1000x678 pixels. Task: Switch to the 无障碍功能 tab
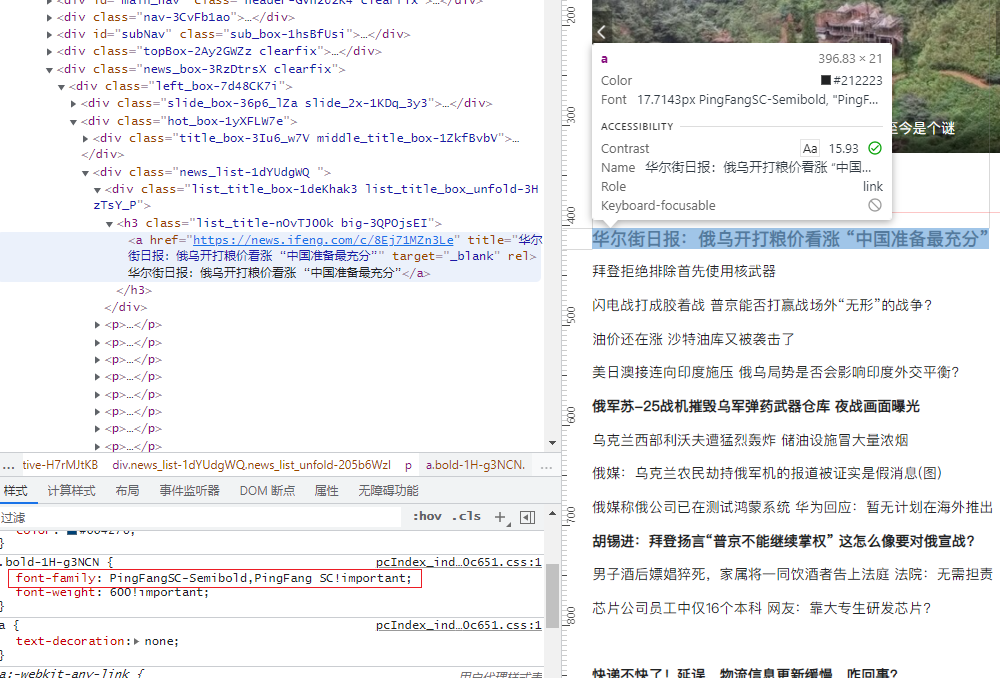coord(388,490)
